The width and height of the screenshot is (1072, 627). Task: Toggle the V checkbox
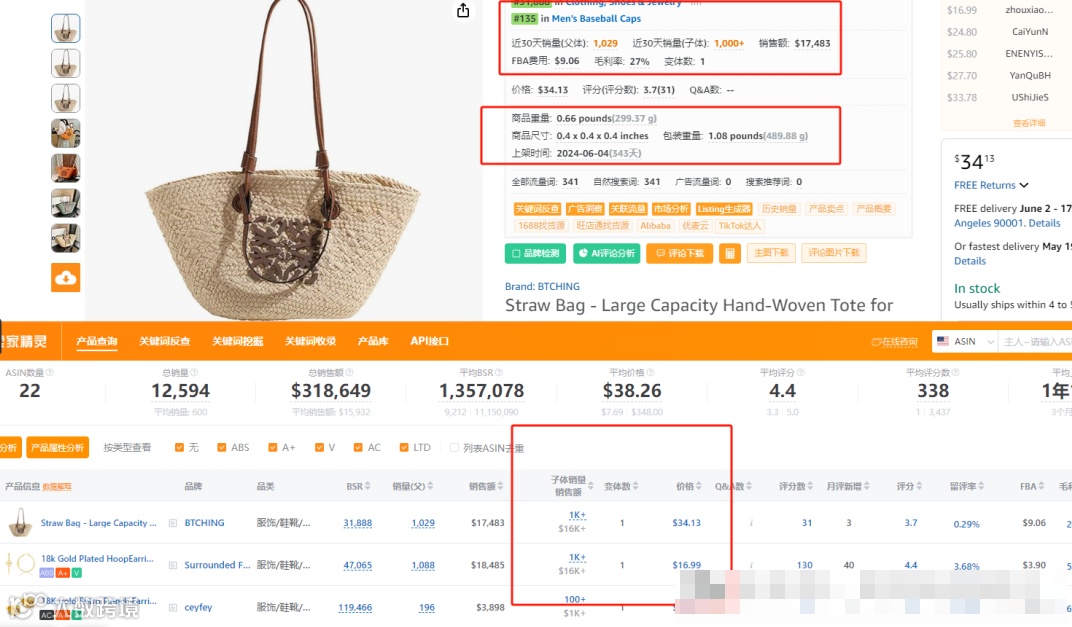[x=319, y=448]
